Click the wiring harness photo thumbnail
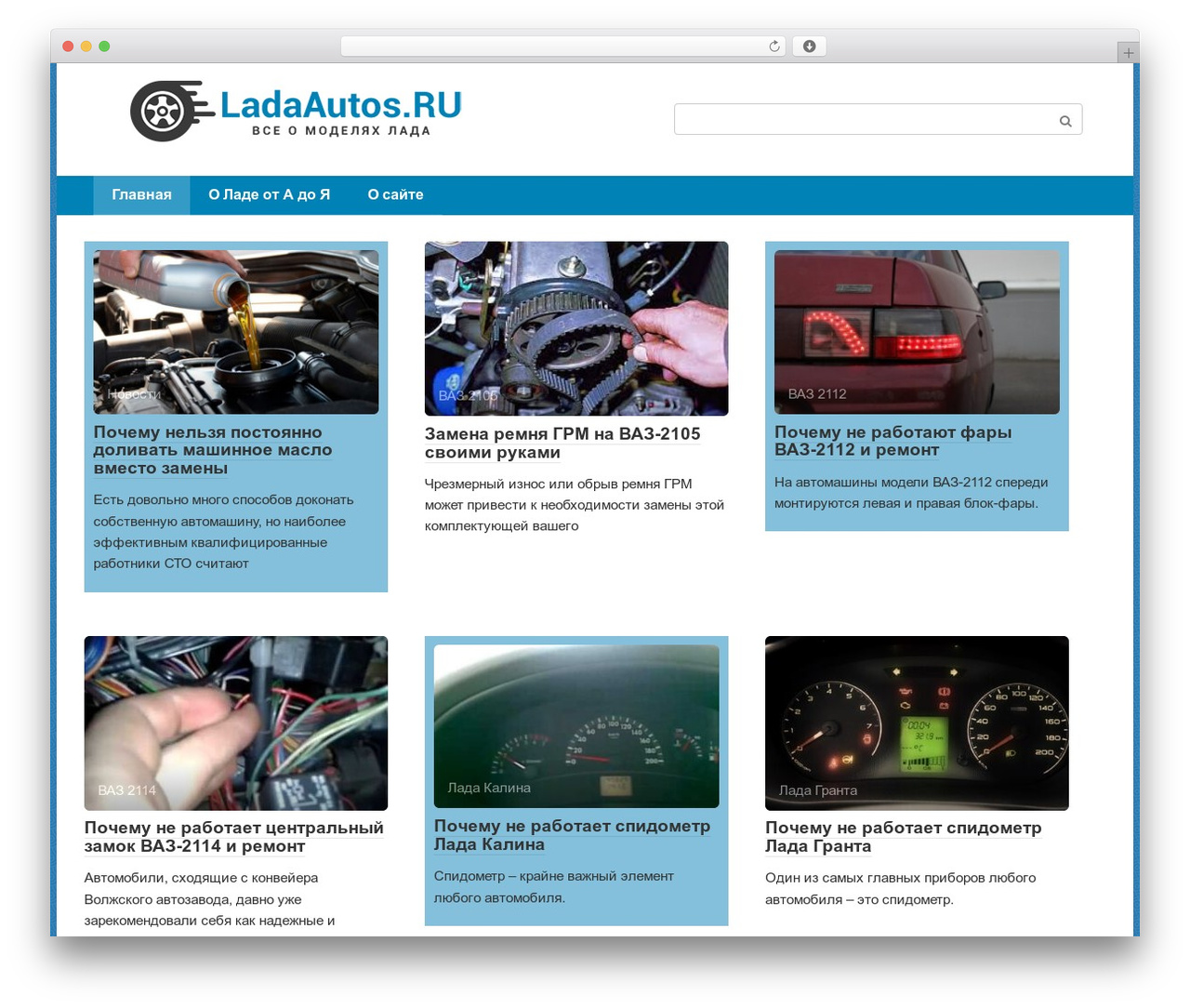Screen dimensions: 1190x1008 [236, 723]
